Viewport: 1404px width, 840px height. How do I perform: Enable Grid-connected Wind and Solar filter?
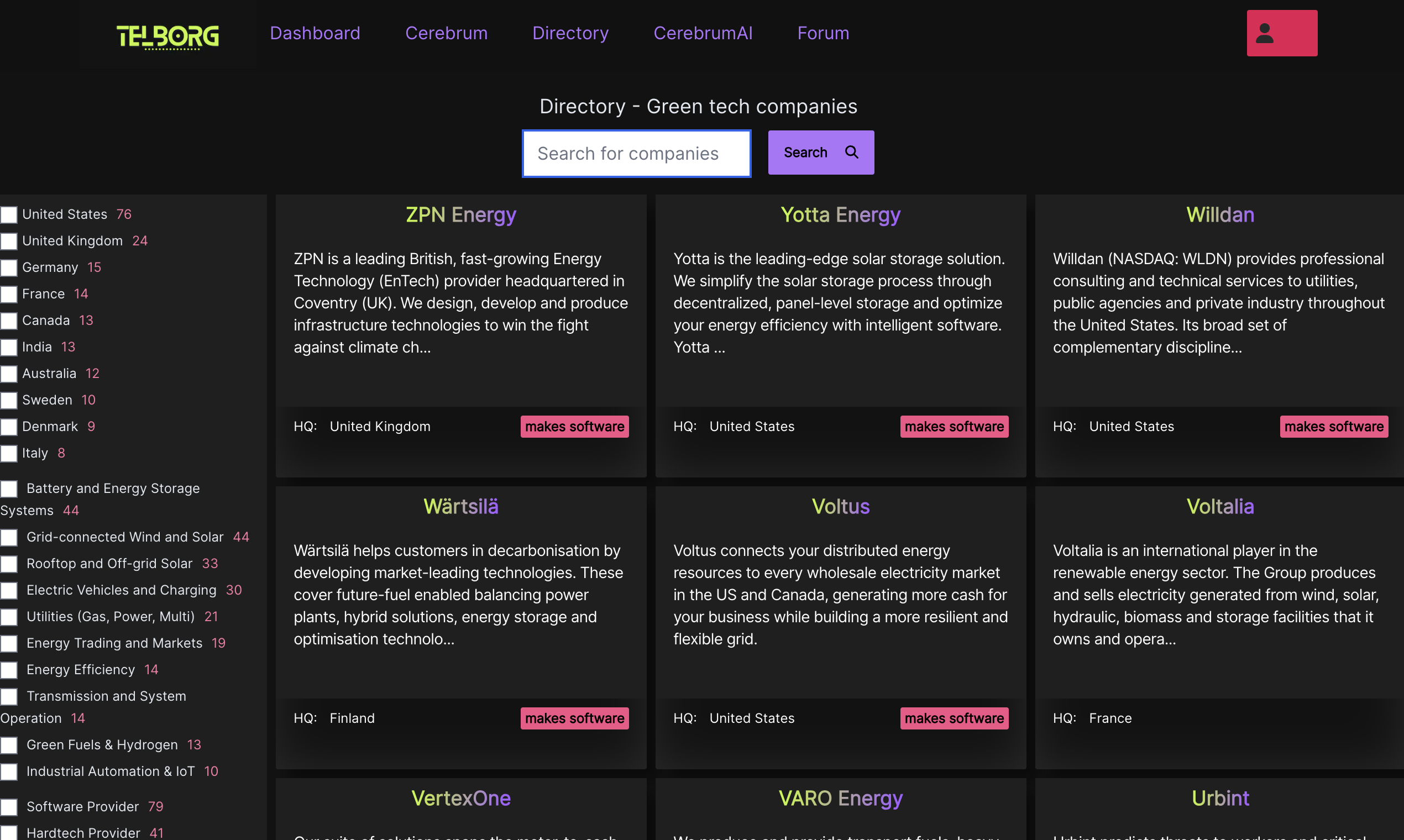click(x=9, y=538)
